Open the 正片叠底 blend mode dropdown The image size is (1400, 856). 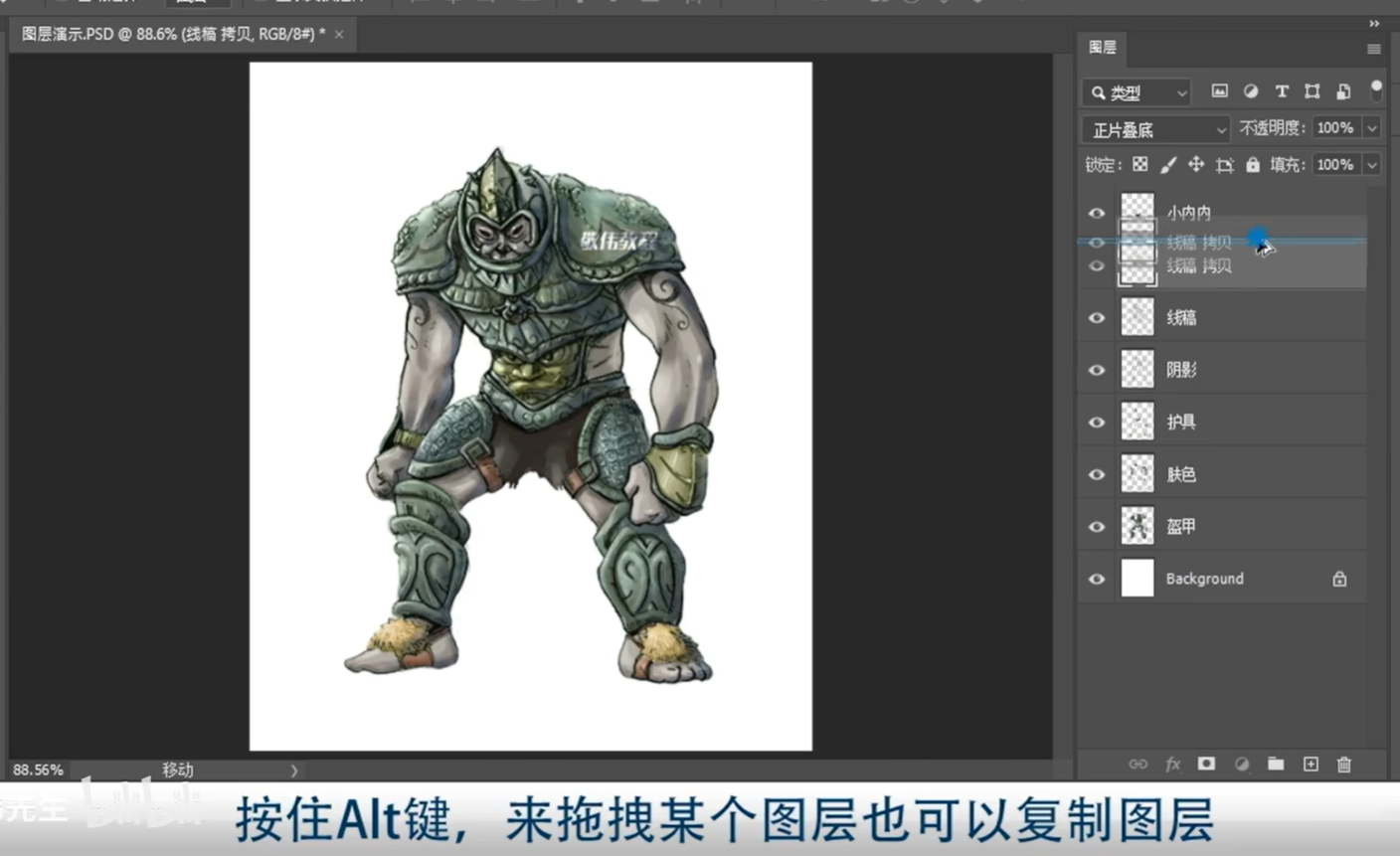tap(1156, 129)
